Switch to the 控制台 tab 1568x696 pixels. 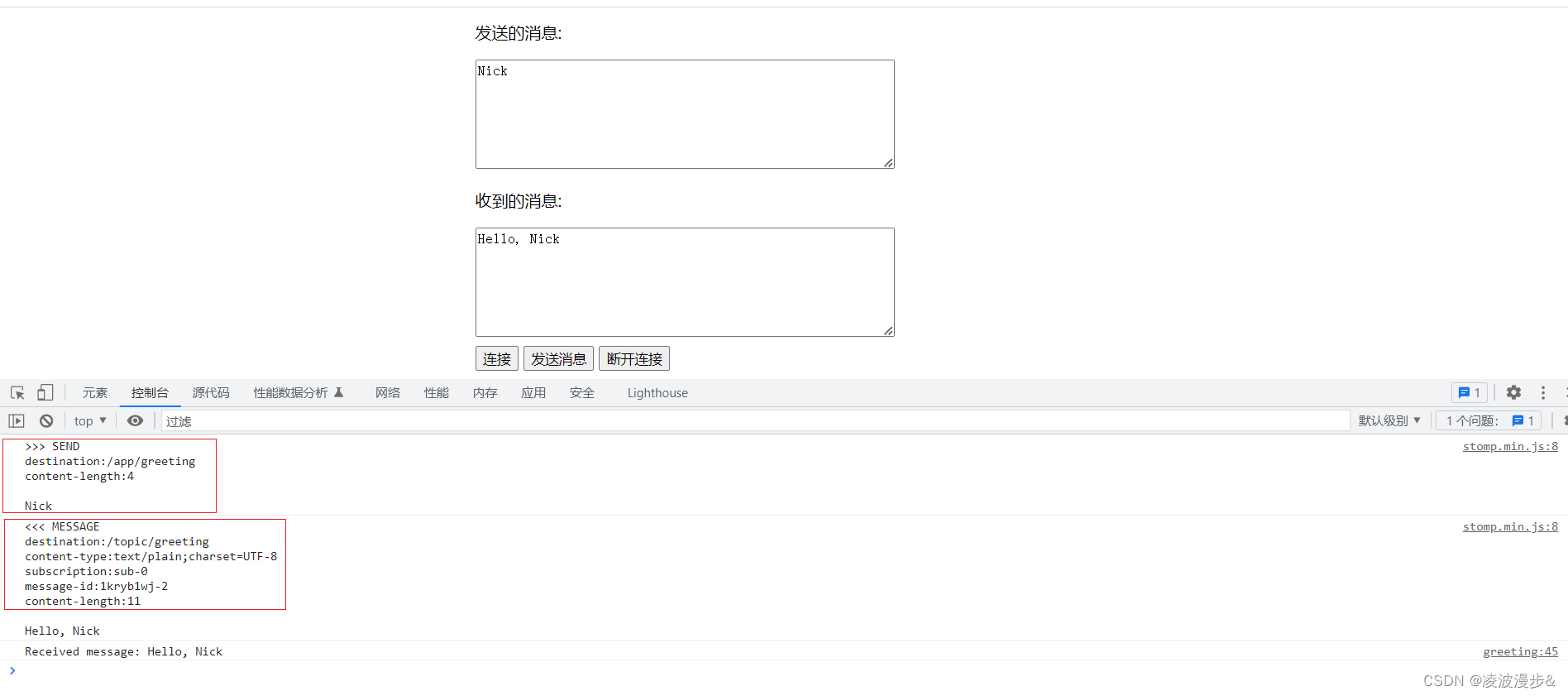coord(150,393)
